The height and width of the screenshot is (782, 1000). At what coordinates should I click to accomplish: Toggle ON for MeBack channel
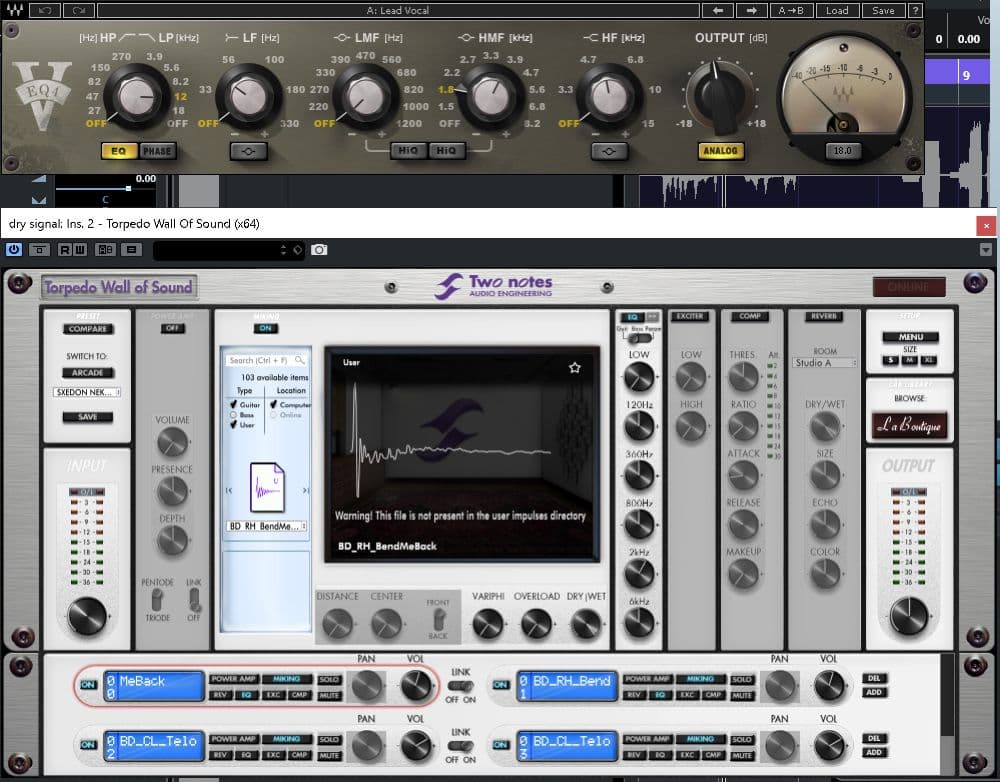coord(88,684)
